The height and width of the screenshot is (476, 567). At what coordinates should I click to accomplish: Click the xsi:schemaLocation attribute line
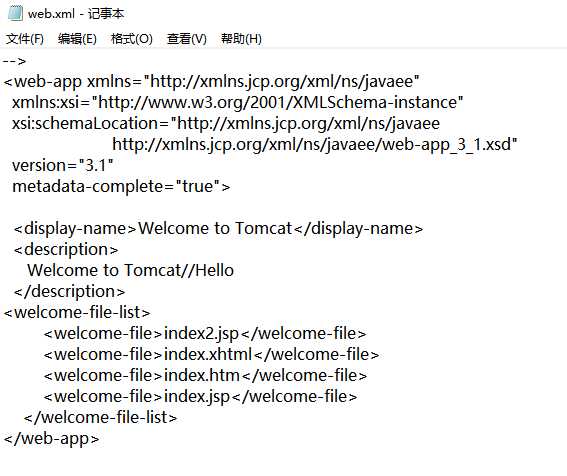point(226,124)
